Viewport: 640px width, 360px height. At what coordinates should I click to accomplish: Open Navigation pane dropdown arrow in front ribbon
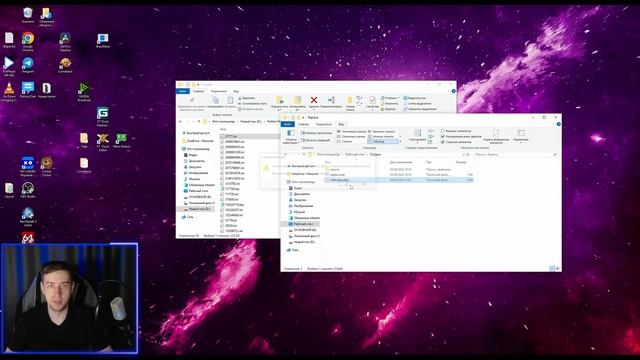pos(298,143)
